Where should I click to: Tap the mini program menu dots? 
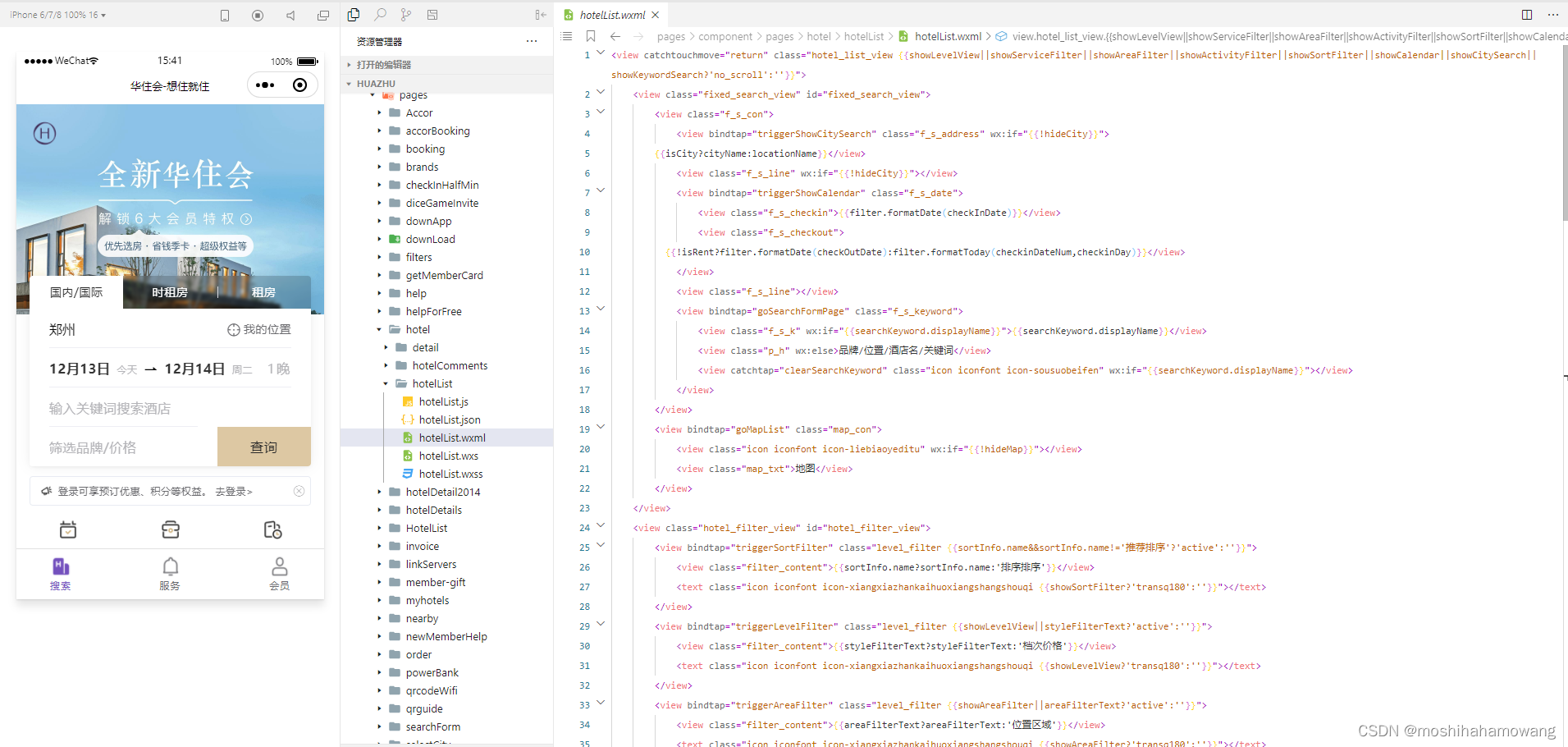pyautogui.click(x=265, y=85)
